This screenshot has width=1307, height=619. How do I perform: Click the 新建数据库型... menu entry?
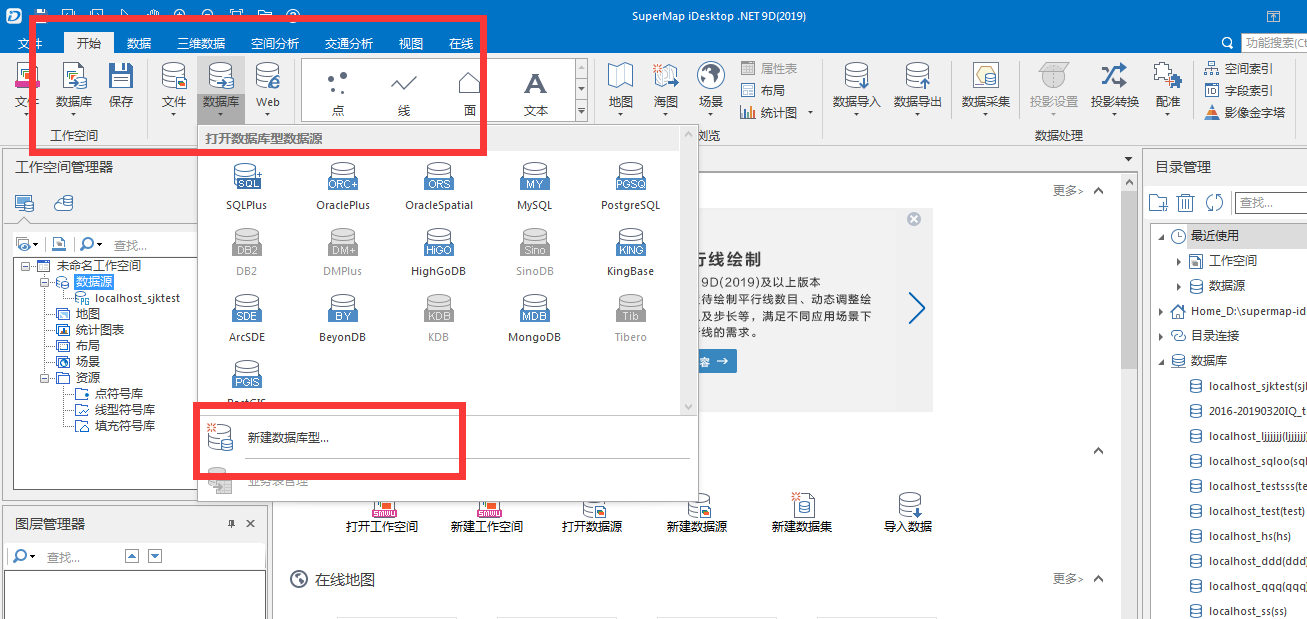(x=445, y=437)
